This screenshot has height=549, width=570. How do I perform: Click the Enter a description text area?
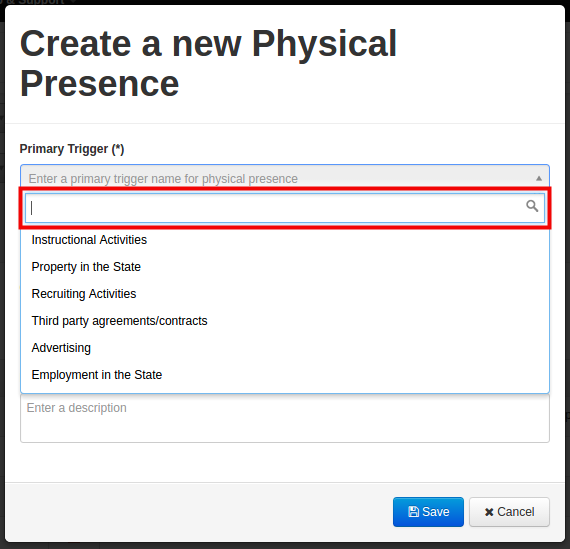(x=285, y=418)
